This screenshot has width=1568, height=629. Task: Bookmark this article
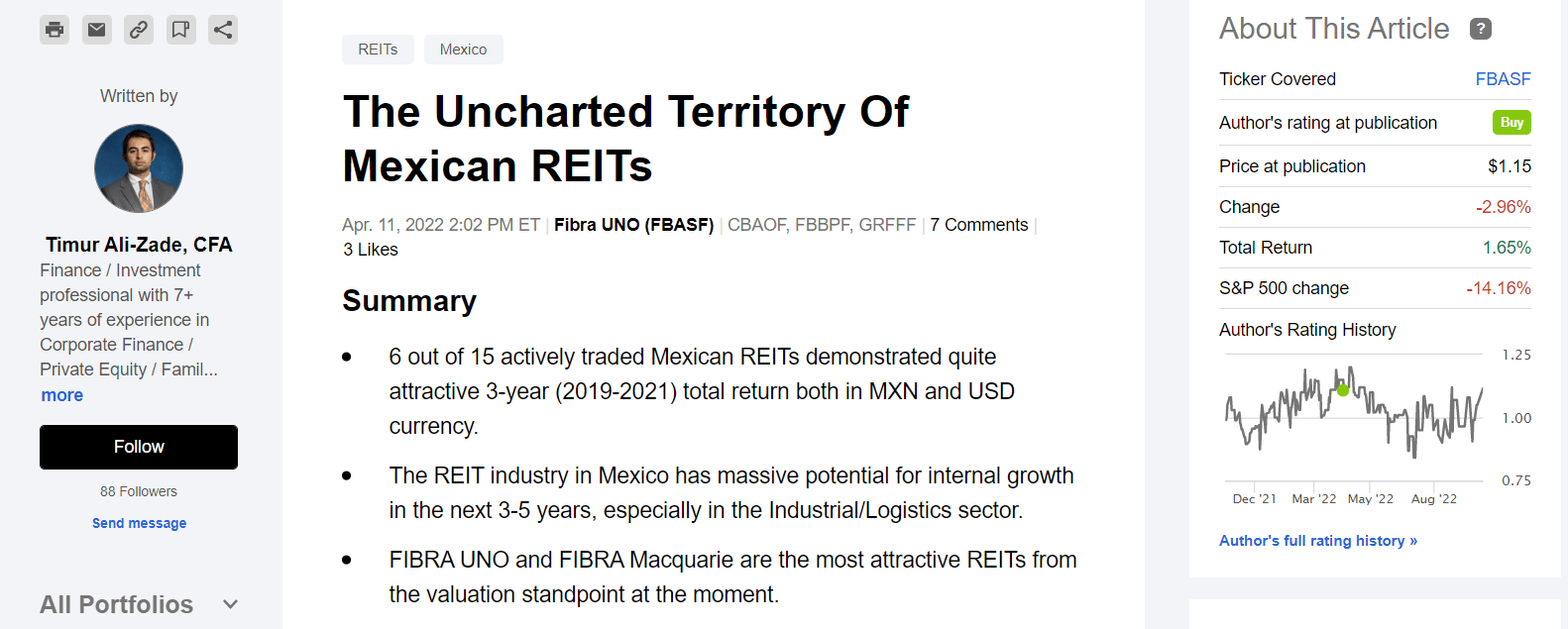pos(180,30)
